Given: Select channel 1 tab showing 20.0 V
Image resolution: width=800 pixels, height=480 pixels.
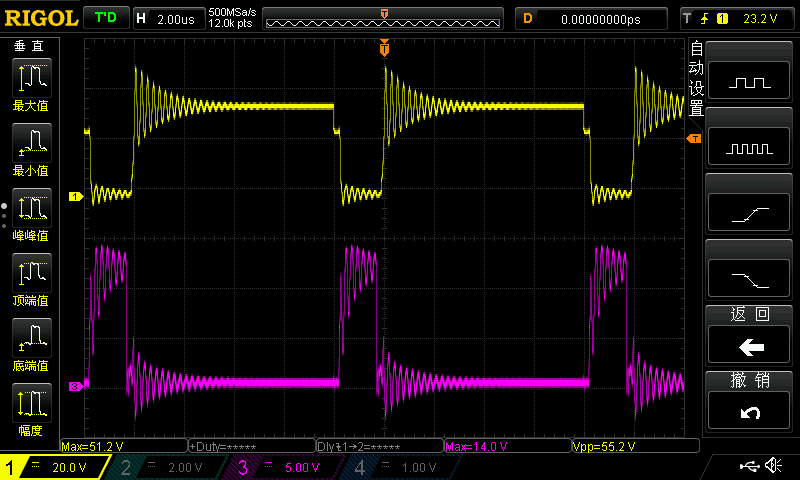Looking at the screenshot, I should (54, 467).
